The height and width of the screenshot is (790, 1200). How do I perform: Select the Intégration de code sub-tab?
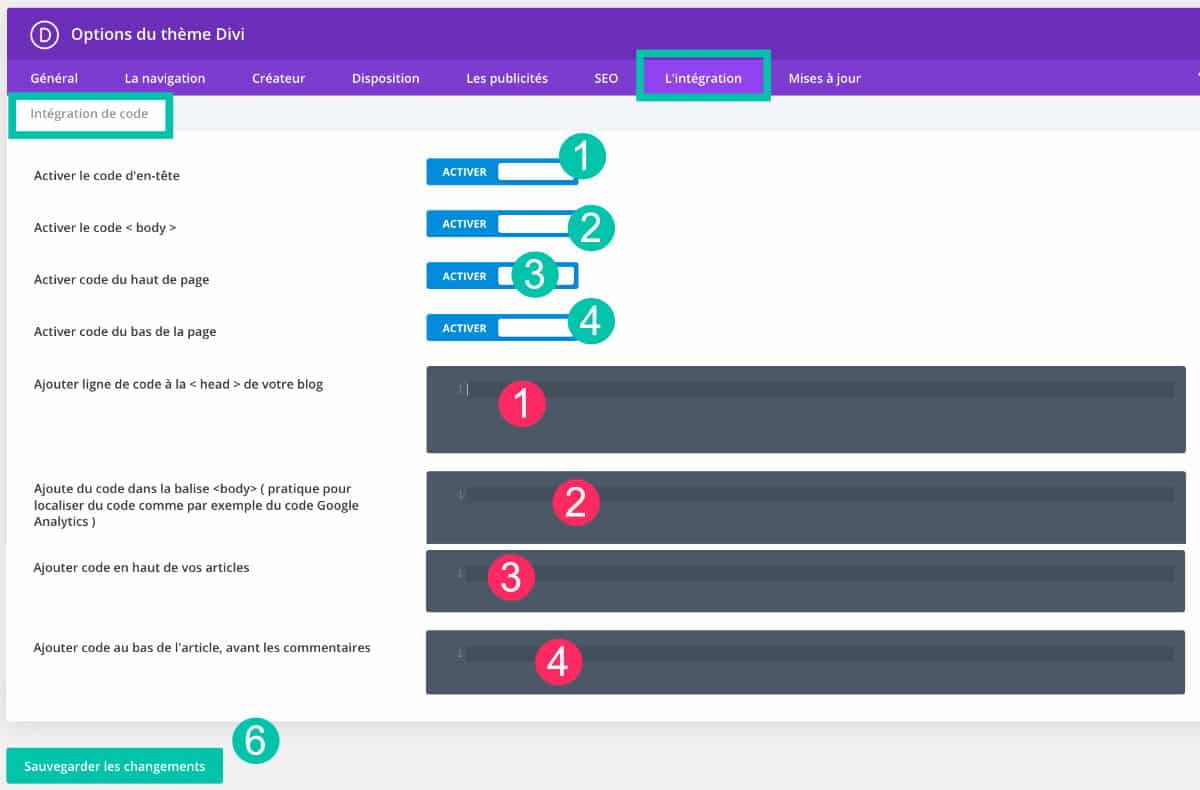[x=89, y=114]
